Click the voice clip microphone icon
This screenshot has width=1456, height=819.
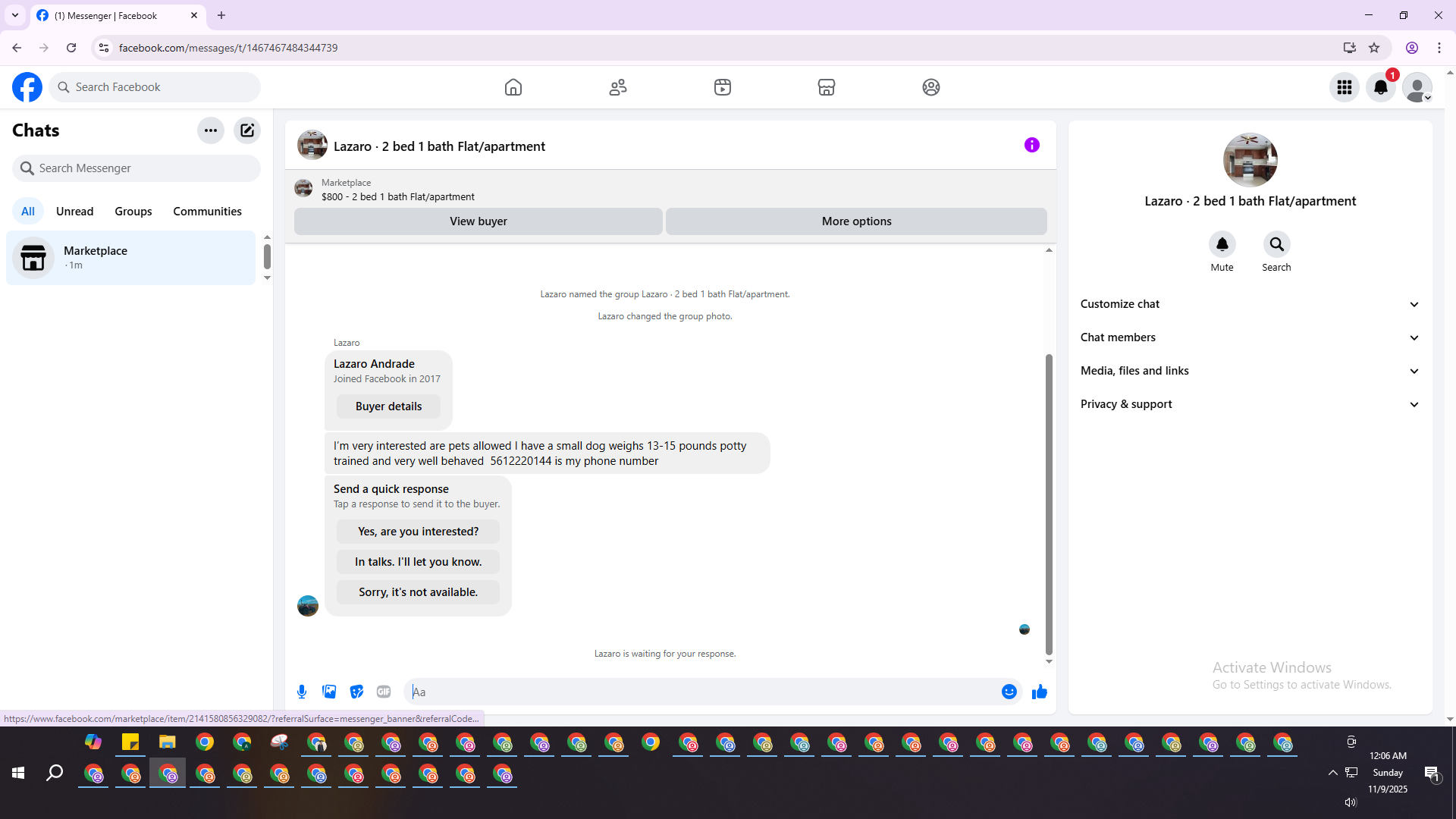tap(302, 692)
